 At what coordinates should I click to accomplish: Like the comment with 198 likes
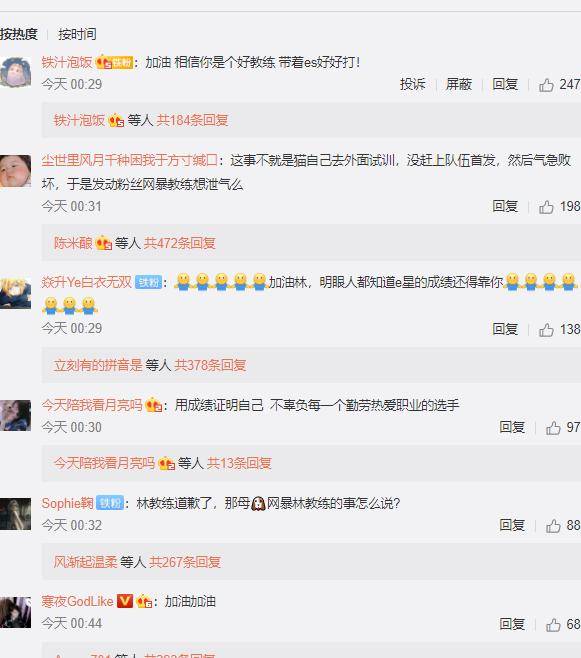[x=546, y=207]
